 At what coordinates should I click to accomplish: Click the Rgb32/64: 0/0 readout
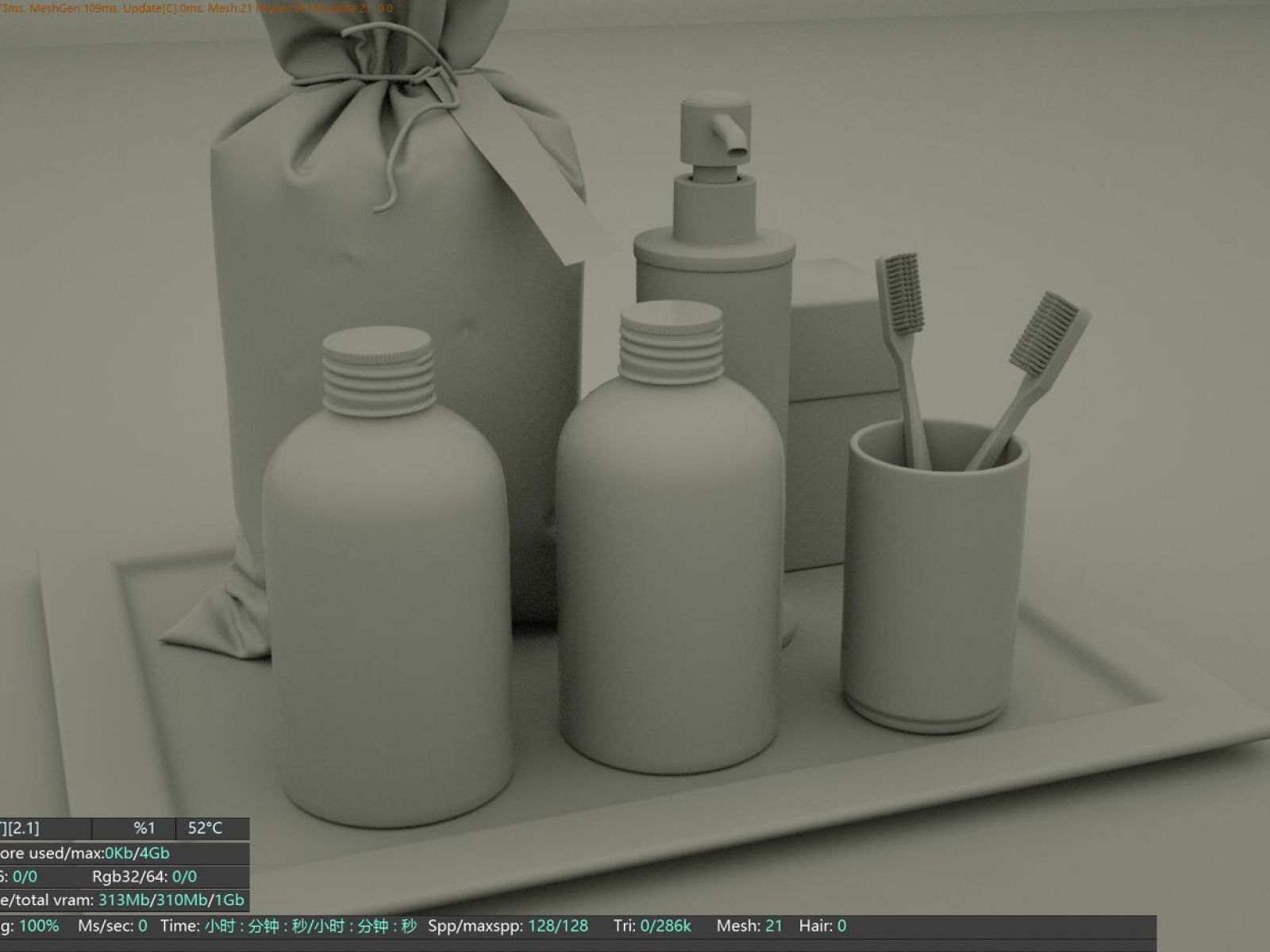coord(144,877)
